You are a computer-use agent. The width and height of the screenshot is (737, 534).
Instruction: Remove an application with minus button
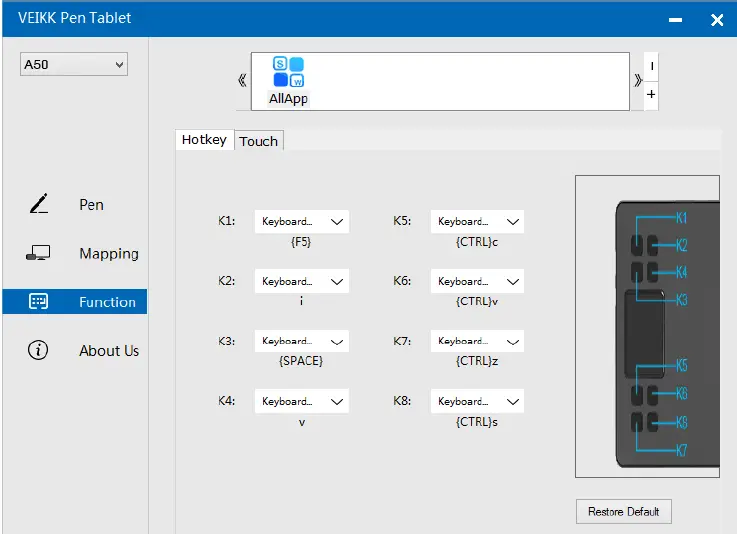tap(651, 66)
